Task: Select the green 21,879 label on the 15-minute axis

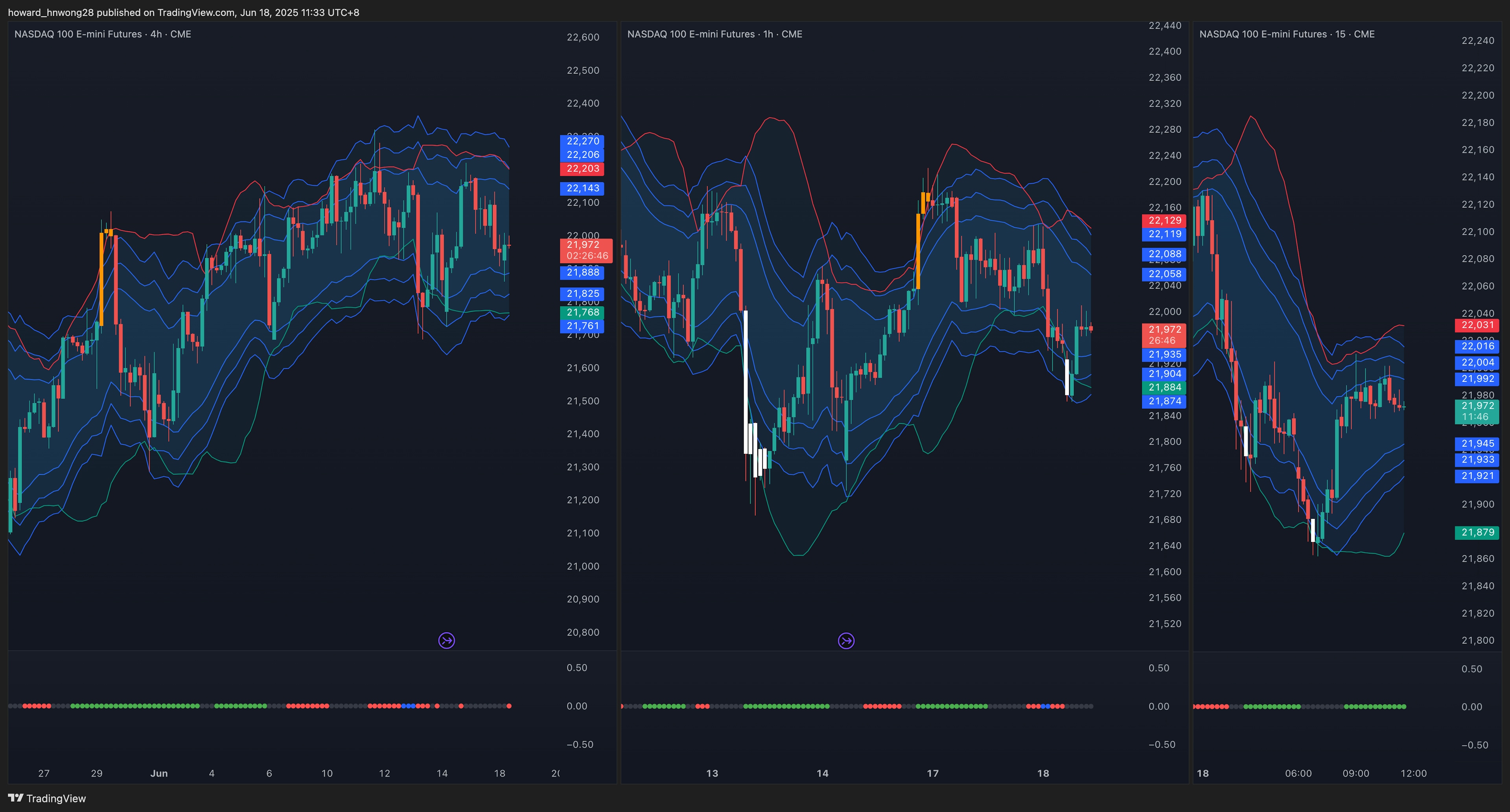Action: 1477,533
